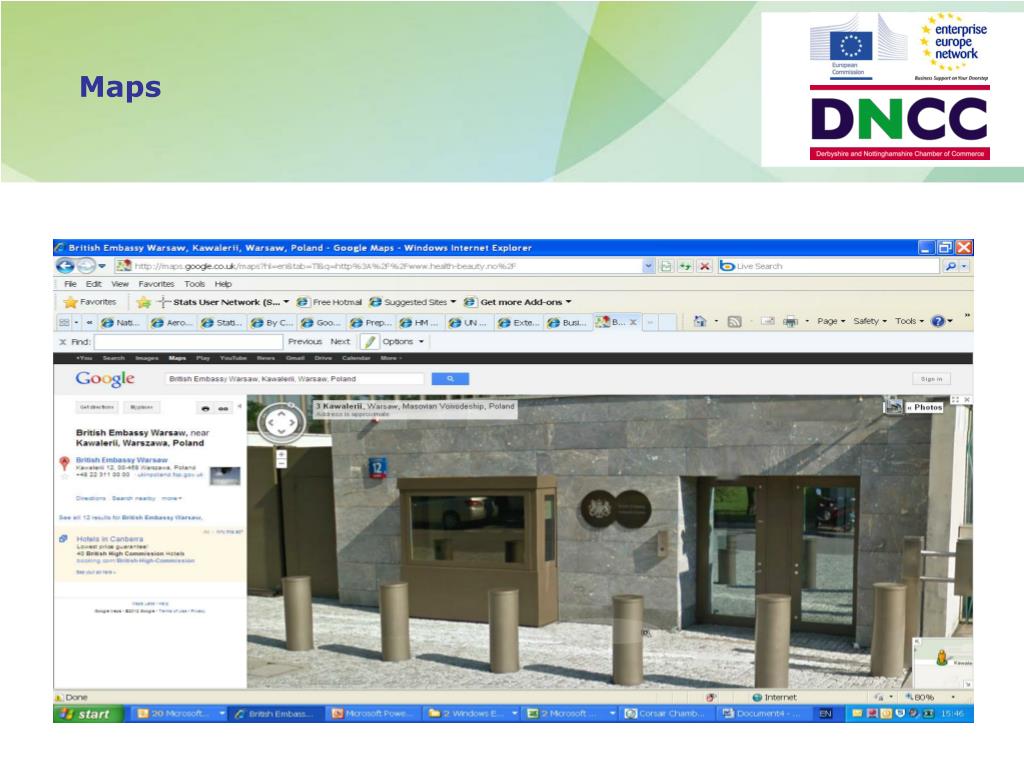Expand Stats User Network dropdown arrow
The width and height of the screenshot is (1024, 768).
tap(286, 302)
